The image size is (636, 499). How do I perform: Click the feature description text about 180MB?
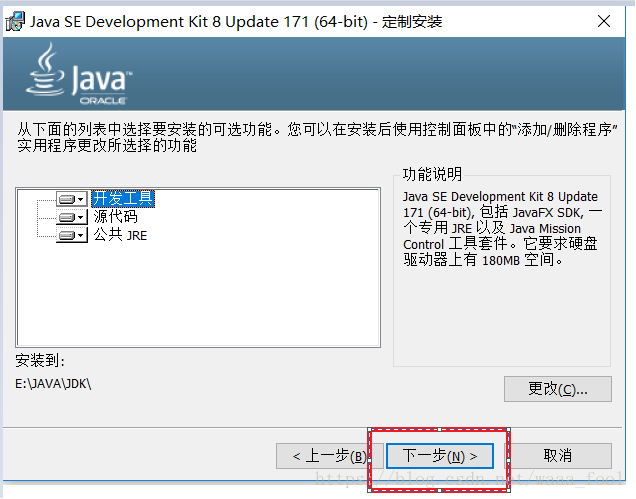(502, 228)
